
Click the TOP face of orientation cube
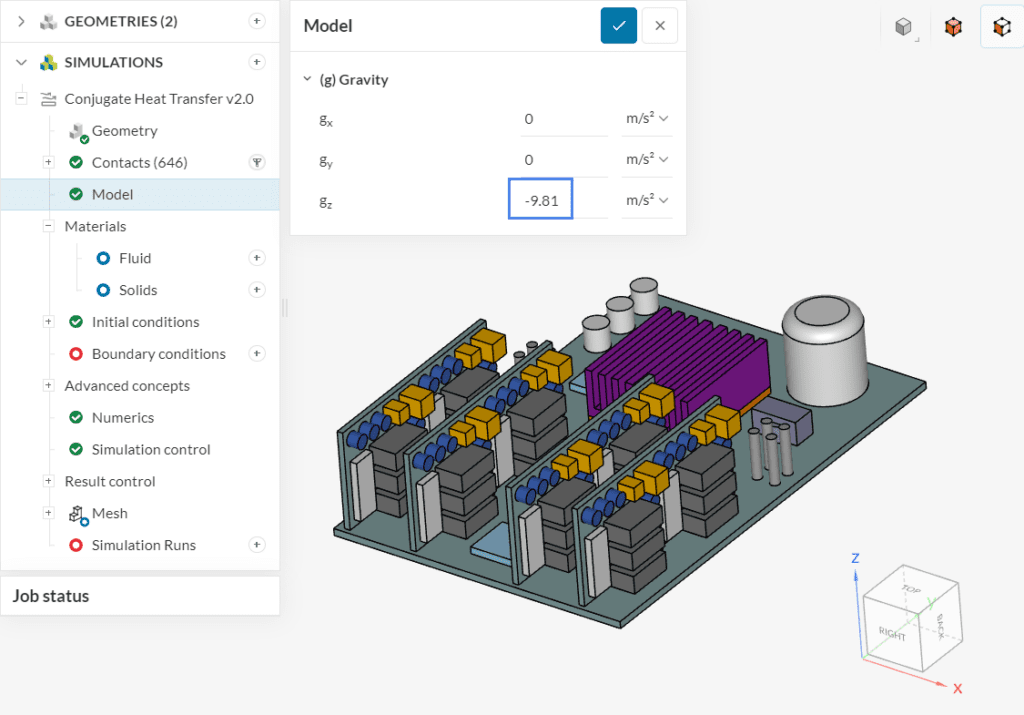(x=910, y=591)
